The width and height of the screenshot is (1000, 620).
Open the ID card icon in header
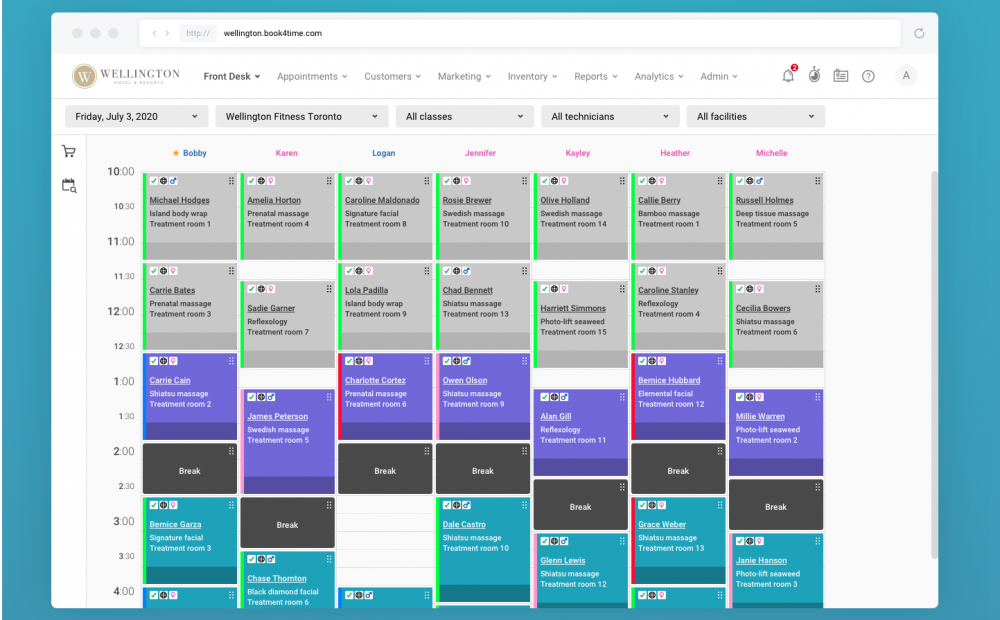coord(841,76)
